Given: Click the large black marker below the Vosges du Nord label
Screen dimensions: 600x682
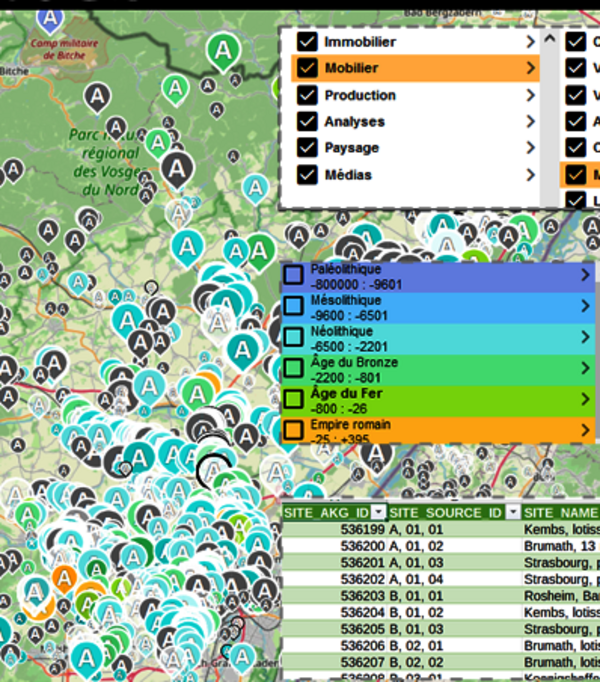Looking at the screenshot, I should [177, 171].
